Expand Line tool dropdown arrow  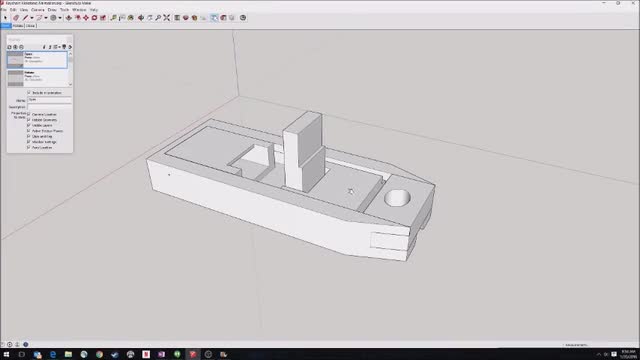32,18
